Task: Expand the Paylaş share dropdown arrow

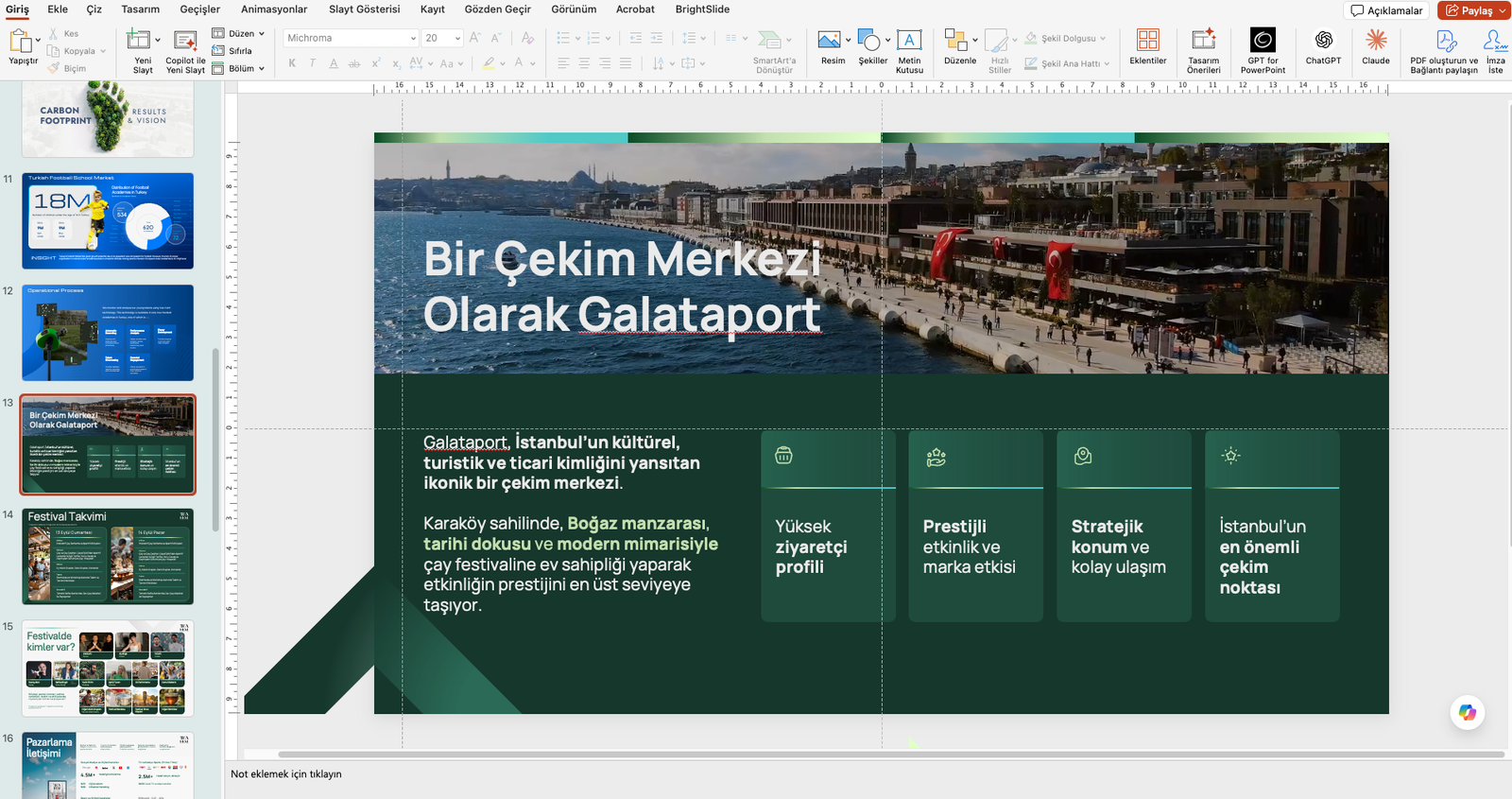Action: point(1503,11)
